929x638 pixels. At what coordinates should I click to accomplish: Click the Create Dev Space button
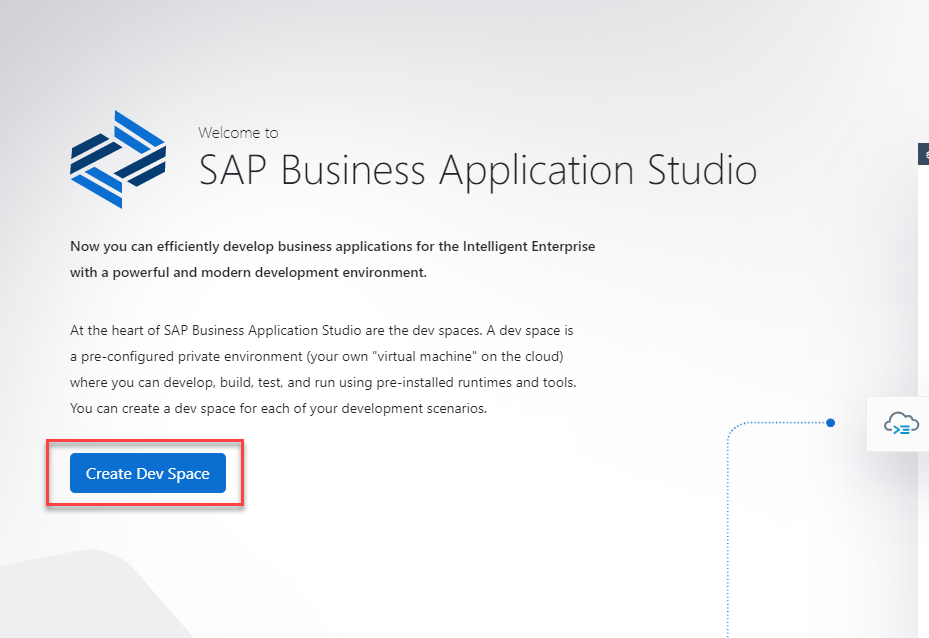click(147, 473)
